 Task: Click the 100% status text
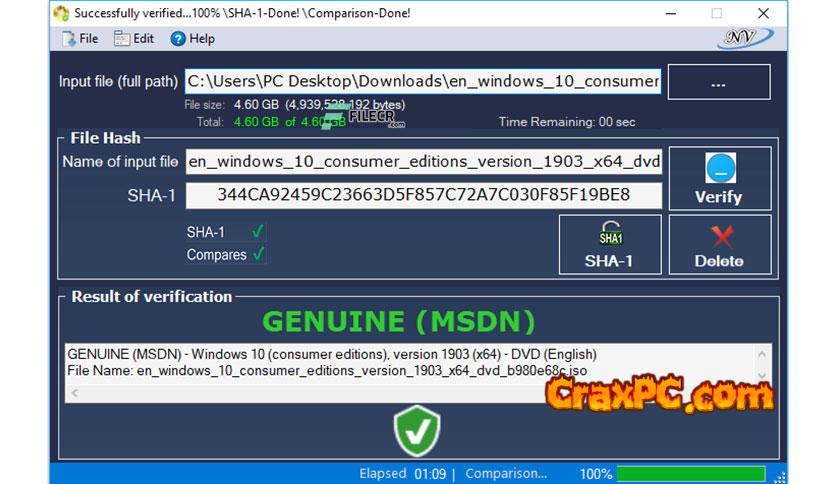(596, 474)
